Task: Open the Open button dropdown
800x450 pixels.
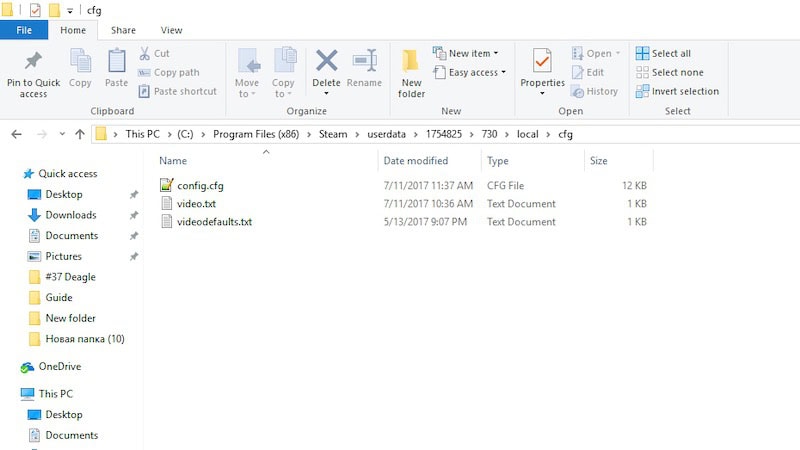Action: 618,53
